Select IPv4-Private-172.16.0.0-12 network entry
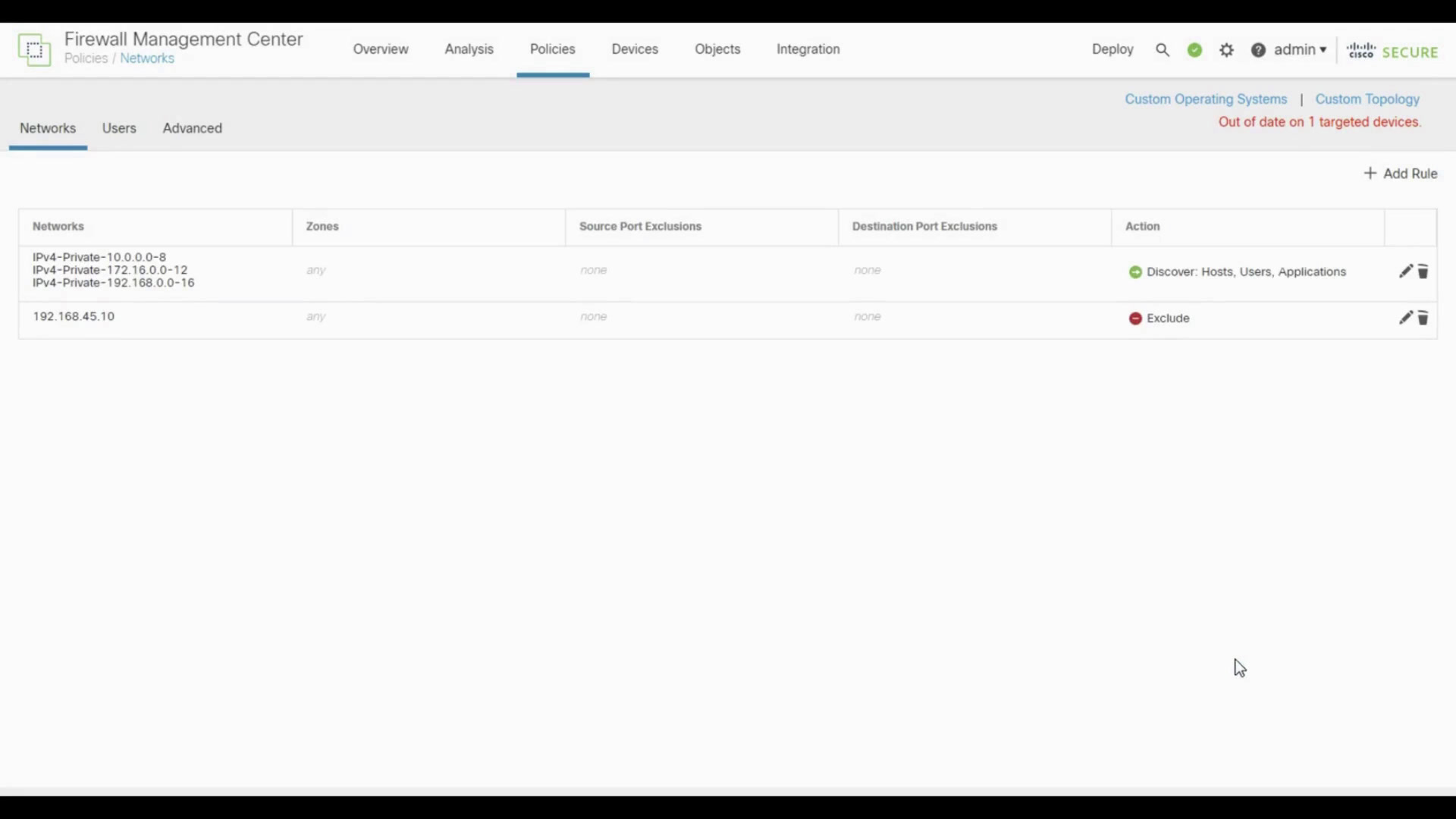The image size is (1456, 819). click(x=110, y=270)
